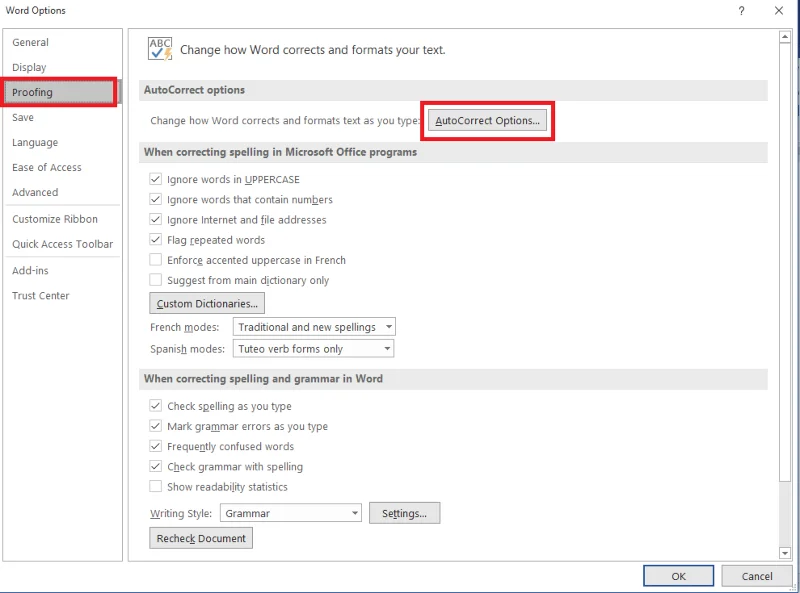Switch to the Advanced category

coord(35,192)
